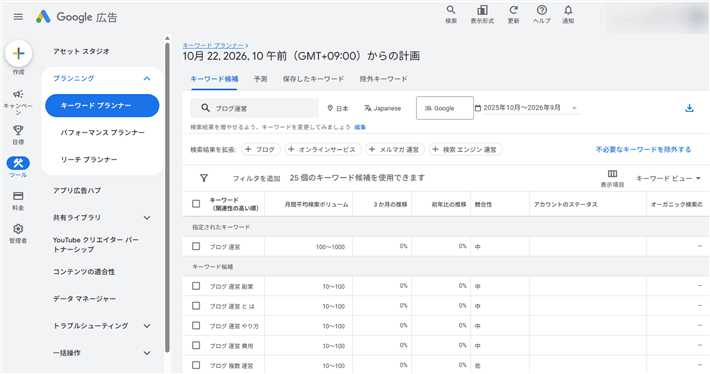The width and height of the screenshot is (710, 374).
Task: Click フィルタを追加
Action: pos(256,178)
